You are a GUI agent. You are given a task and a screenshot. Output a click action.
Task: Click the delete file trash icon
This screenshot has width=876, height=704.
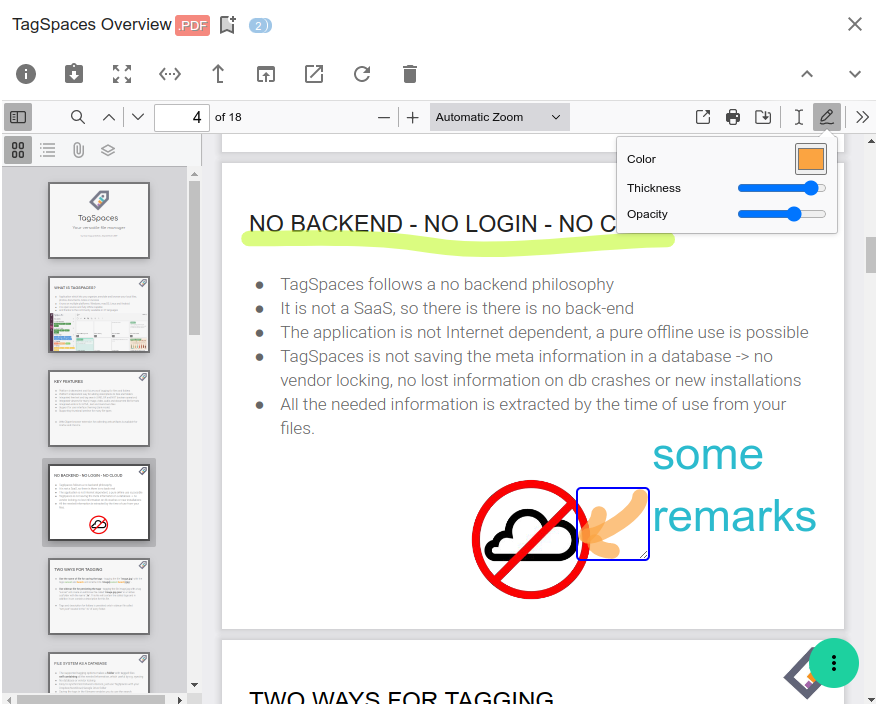[410, 74]
